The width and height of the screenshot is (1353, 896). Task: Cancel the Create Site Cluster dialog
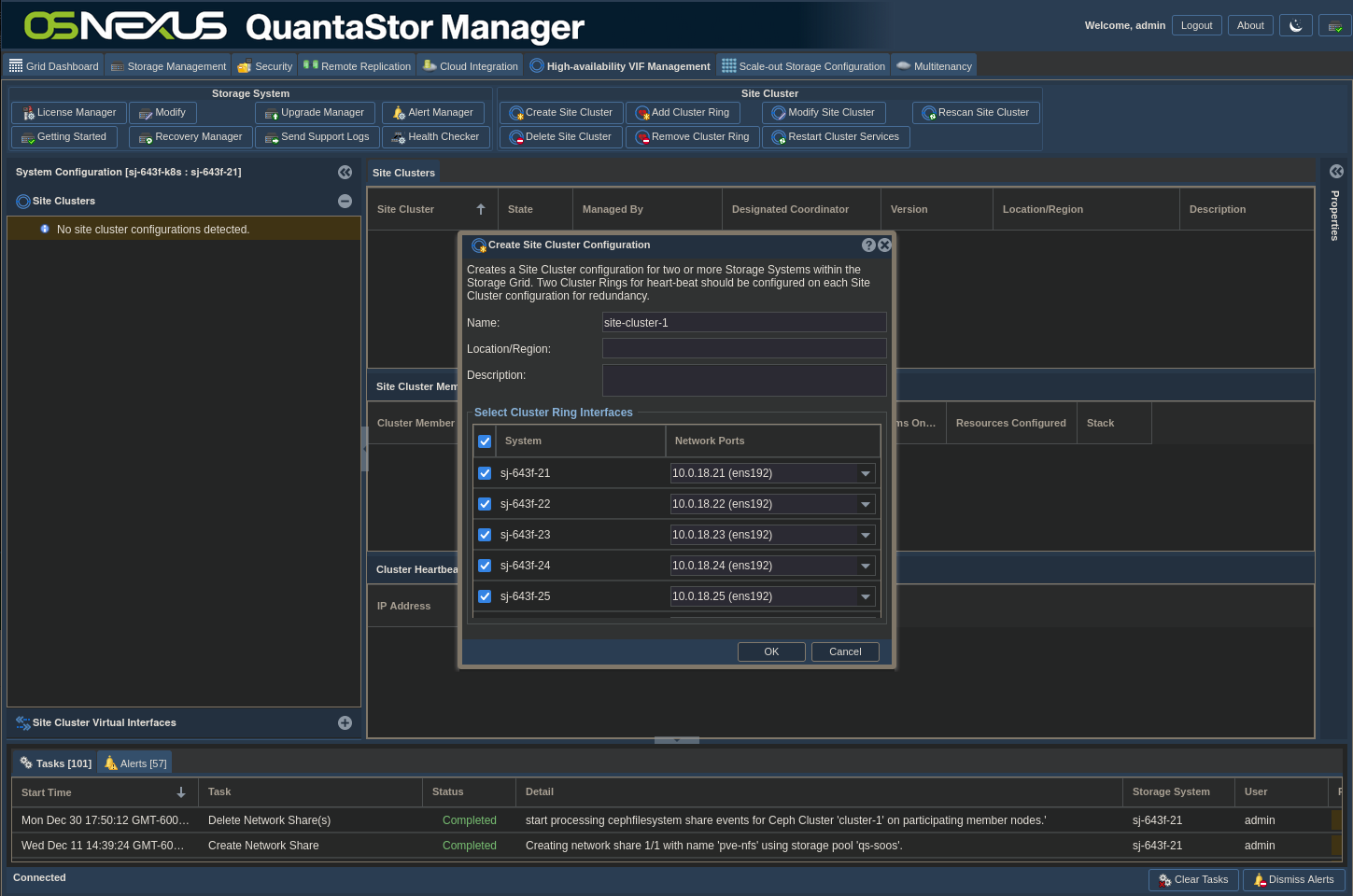(844, 651)
